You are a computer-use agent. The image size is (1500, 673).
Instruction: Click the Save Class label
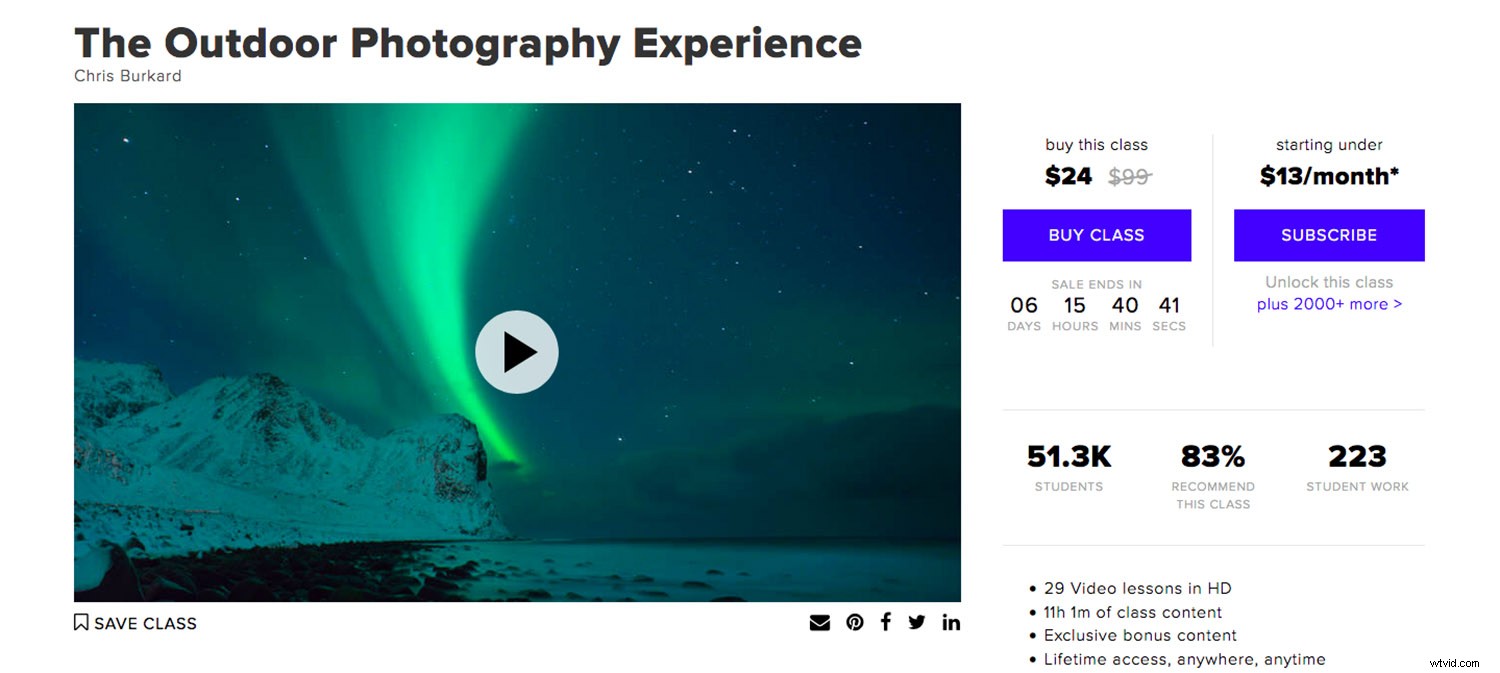pos(144,622)
